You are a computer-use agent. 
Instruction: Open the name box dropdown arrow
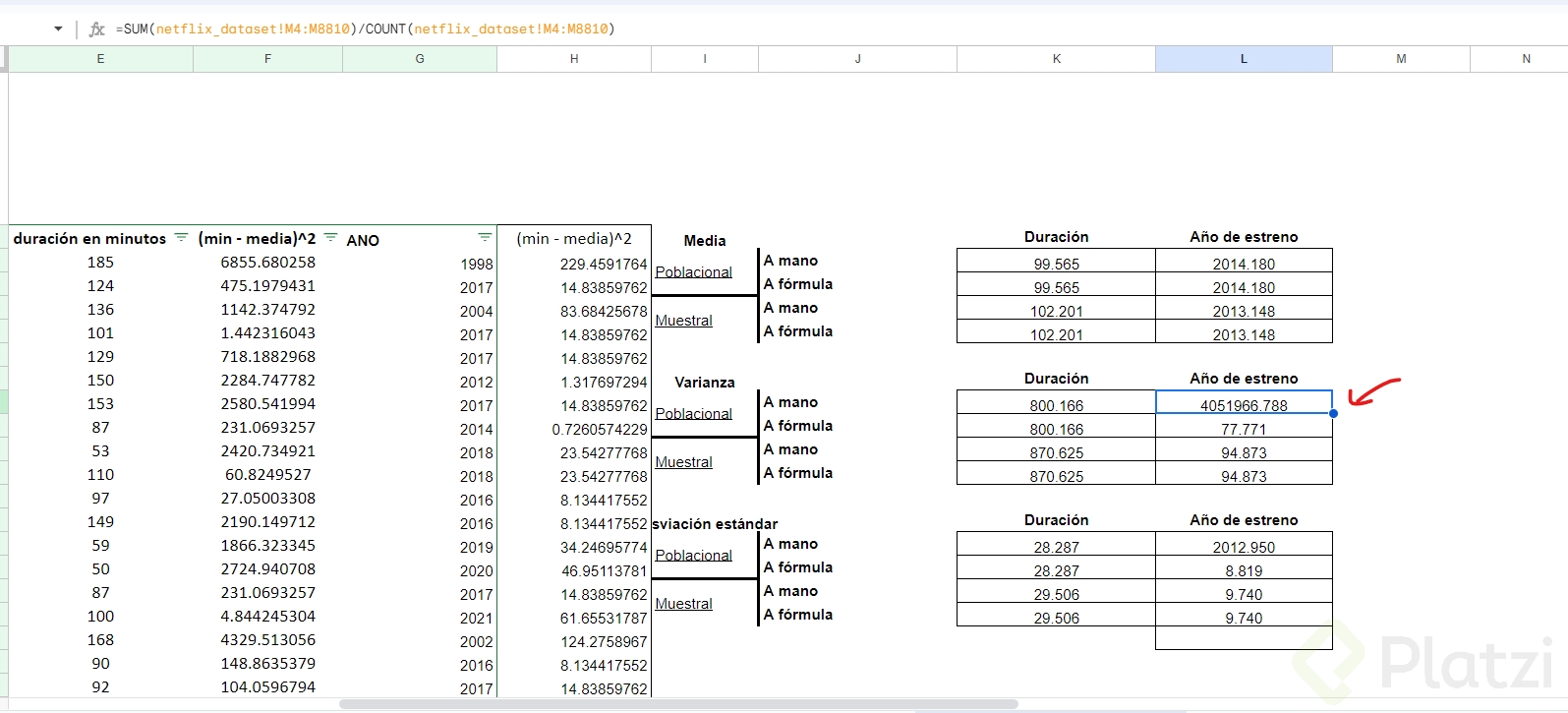58,30
